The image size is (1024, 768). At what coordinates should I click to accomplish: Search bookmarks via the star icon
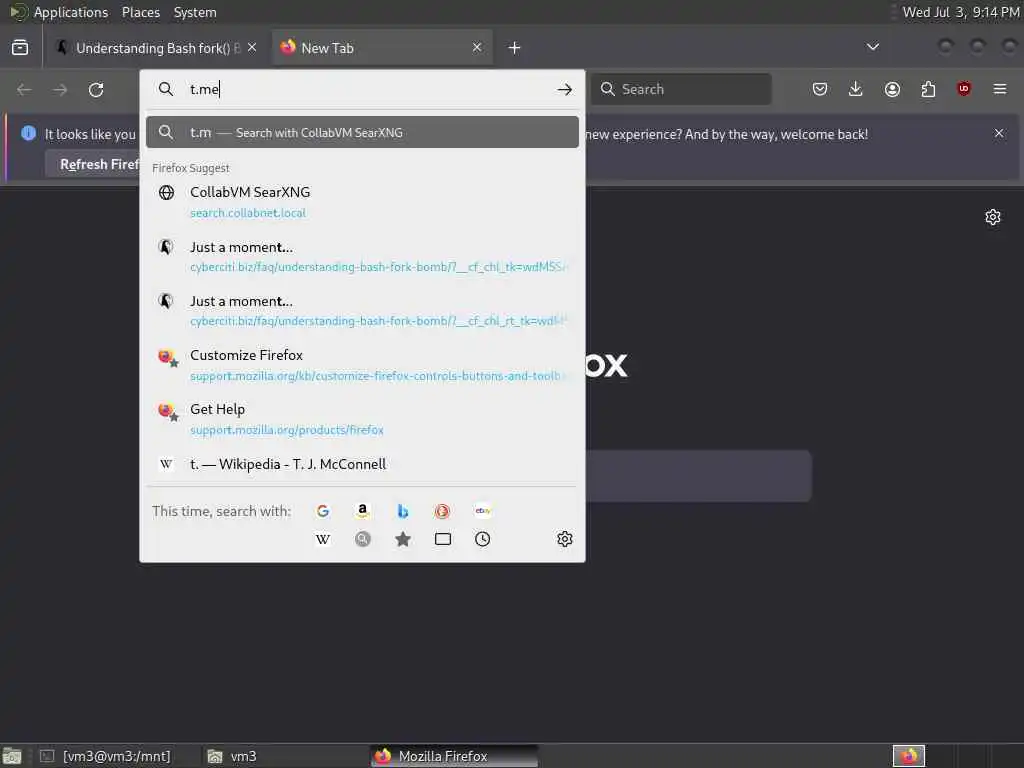(403, 539)
